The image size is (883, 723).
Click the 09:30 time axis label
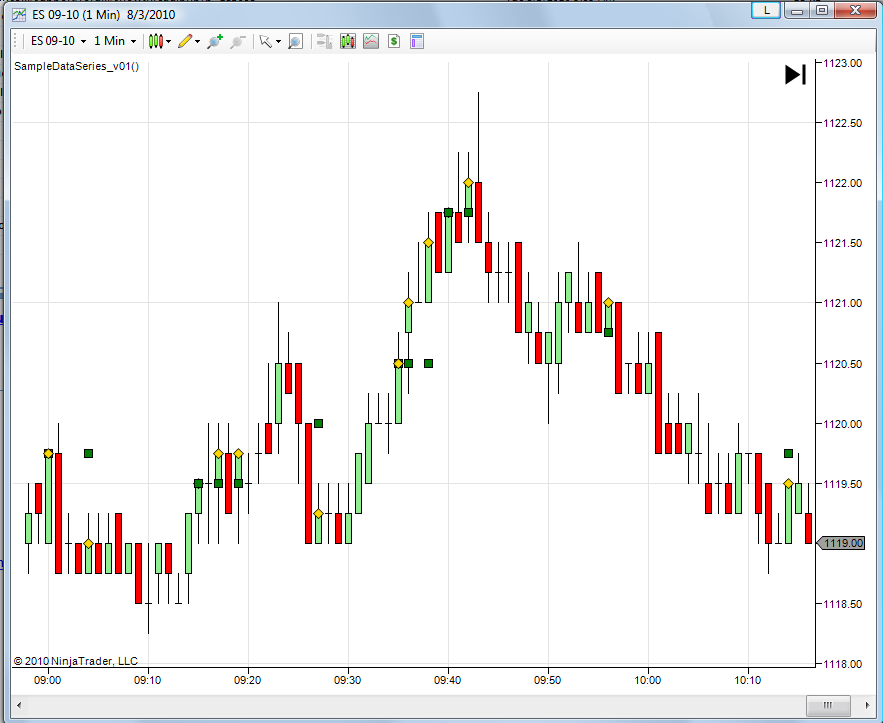pyautogui.click(x=347, y=680)
